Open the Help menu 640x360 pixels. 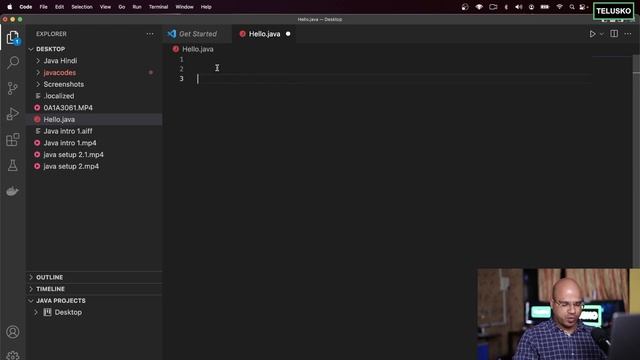pos(206,7)
